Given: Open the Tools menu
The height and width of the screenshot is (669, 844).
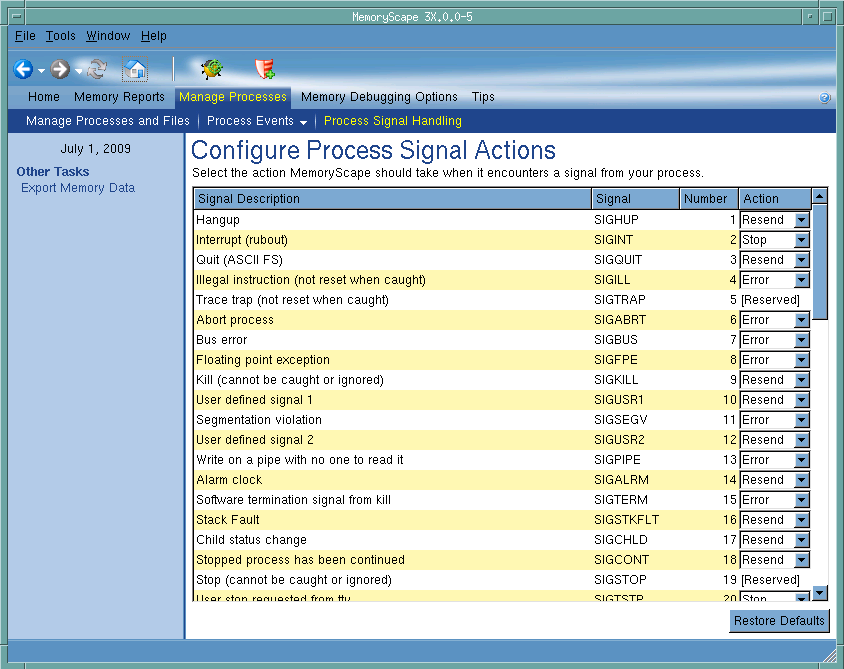Looking at the screenshot, I should click(60, 36).
